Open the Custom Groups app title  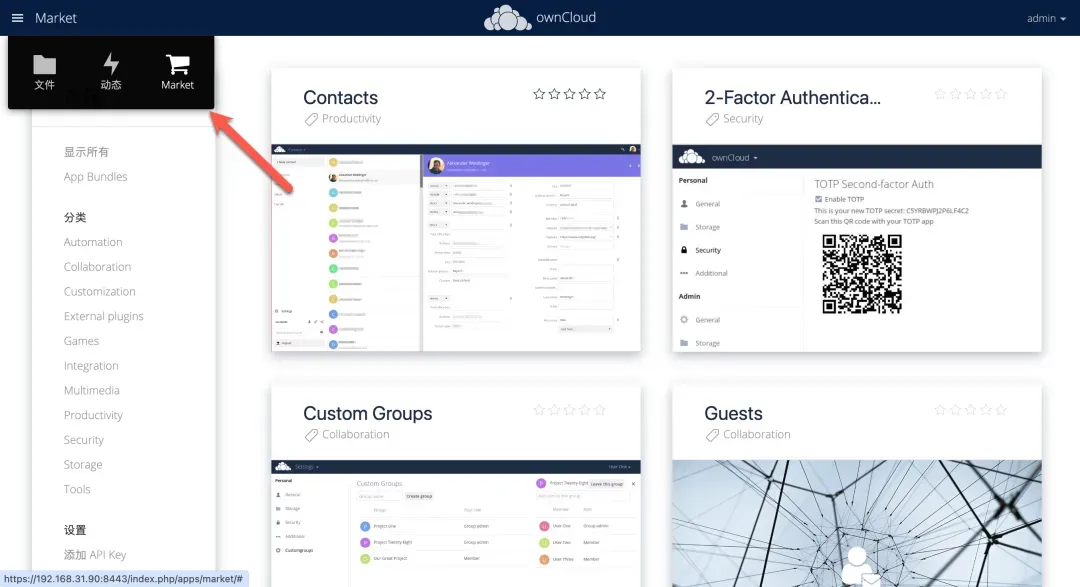(x=367, y=414)
